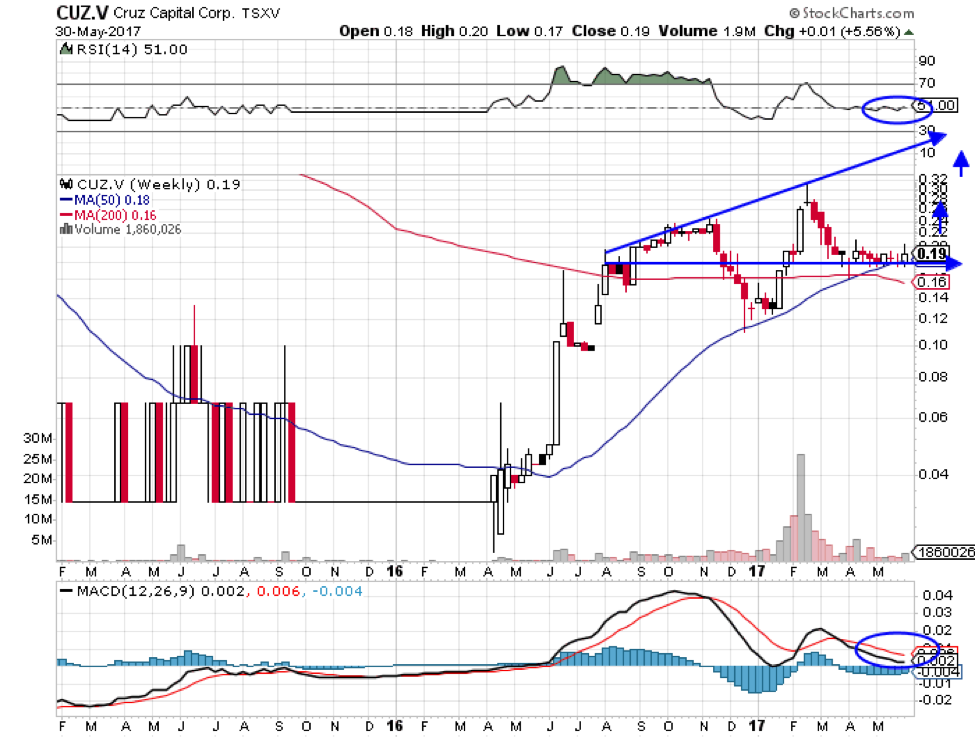Click the 0.12 price axis label
Screen dimensions: 975x738
(x=933, y=318)
